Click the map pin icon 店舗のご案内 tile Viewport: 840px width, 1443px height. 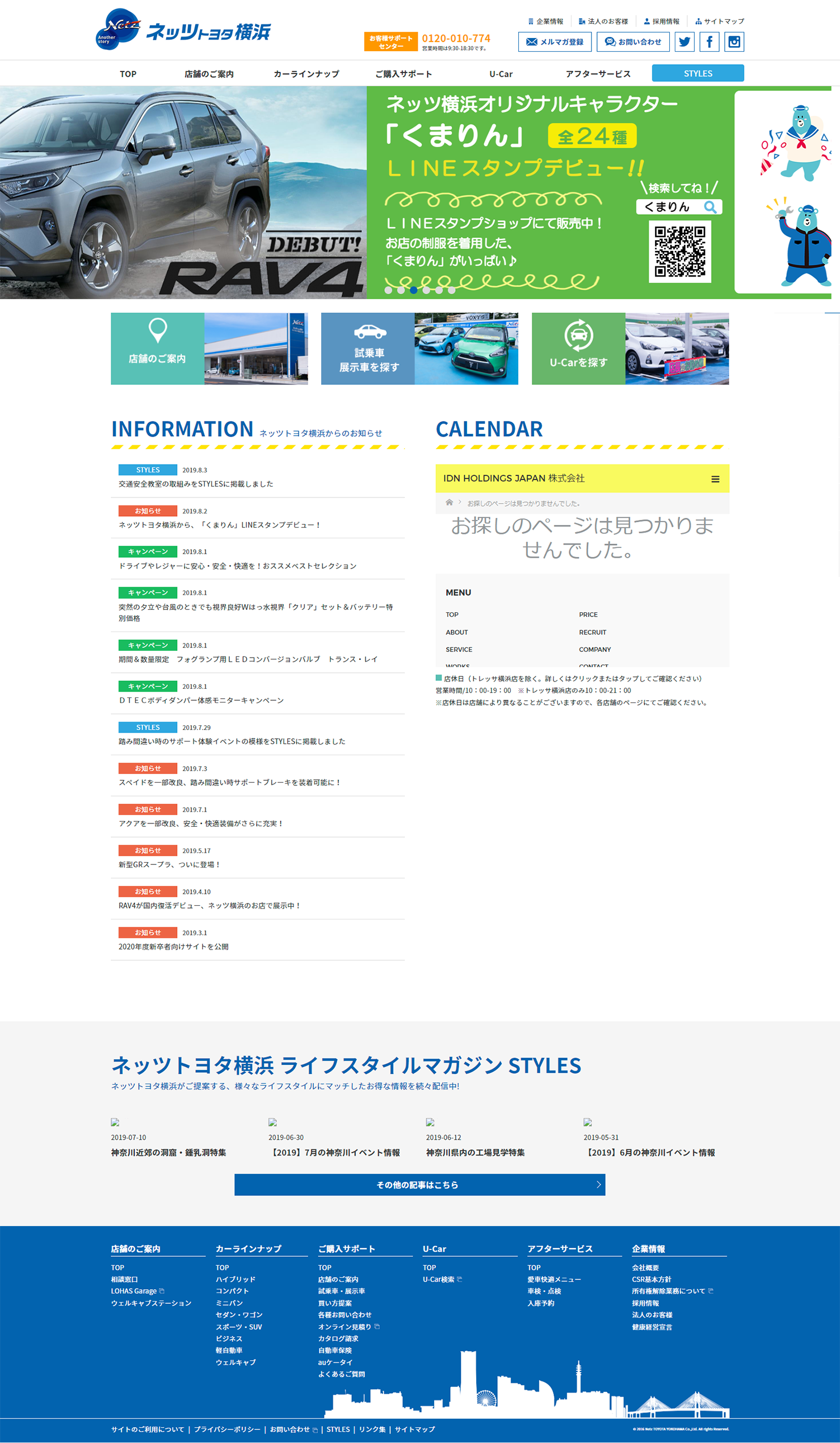pos(157,331)
